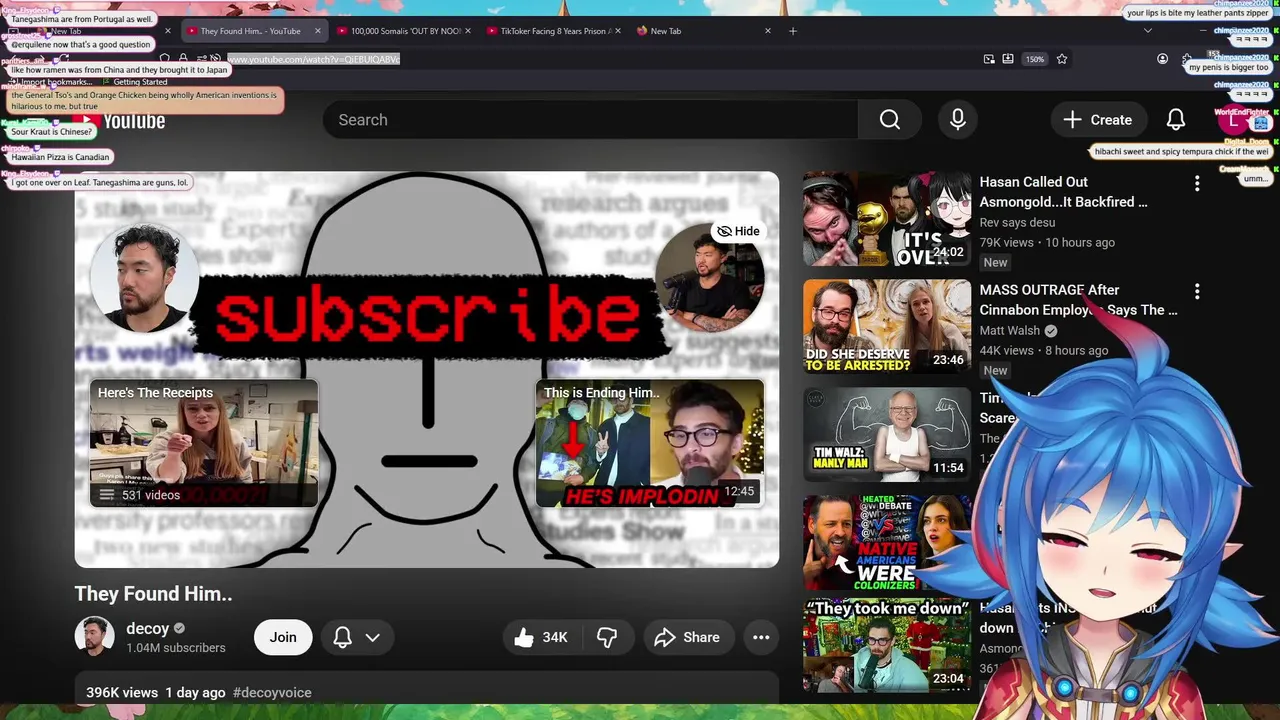Open the list all tabs chevron
This screenshot has height=720, width=1280.
pos(1147,31)
